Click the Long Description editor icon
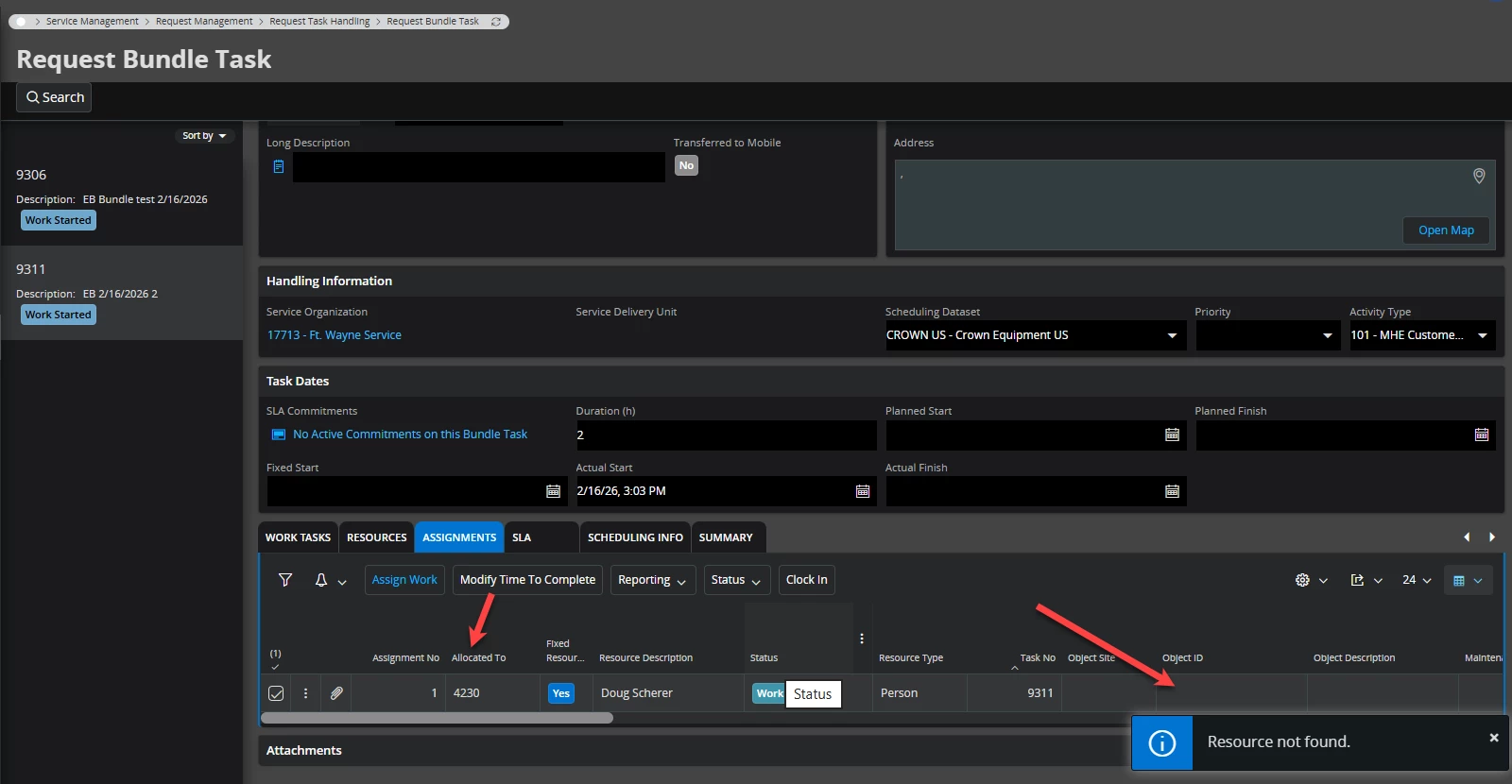Image resolution: width=1512 pixels, height=784 pixels. [x=279, y=166]
